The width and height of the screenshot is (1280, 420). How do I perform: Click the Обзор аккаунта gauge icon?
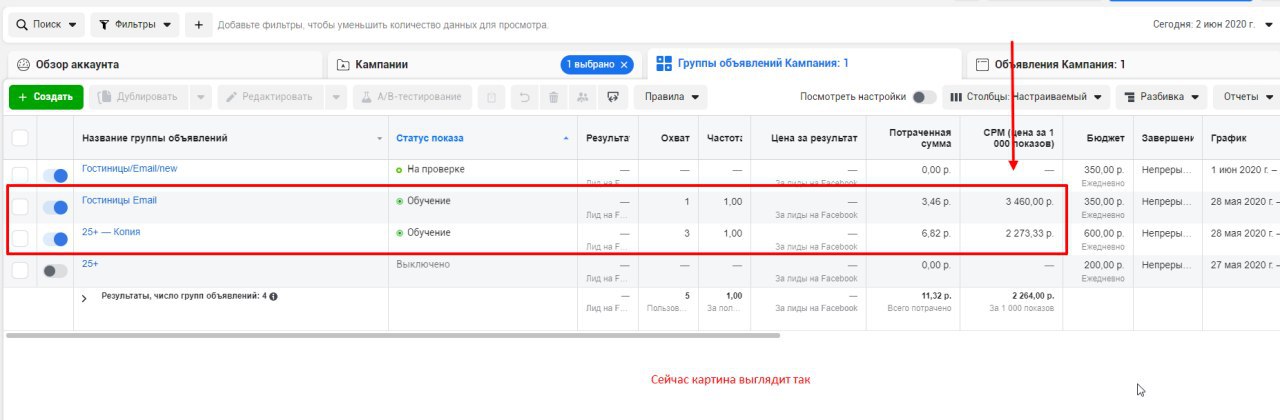23,65
